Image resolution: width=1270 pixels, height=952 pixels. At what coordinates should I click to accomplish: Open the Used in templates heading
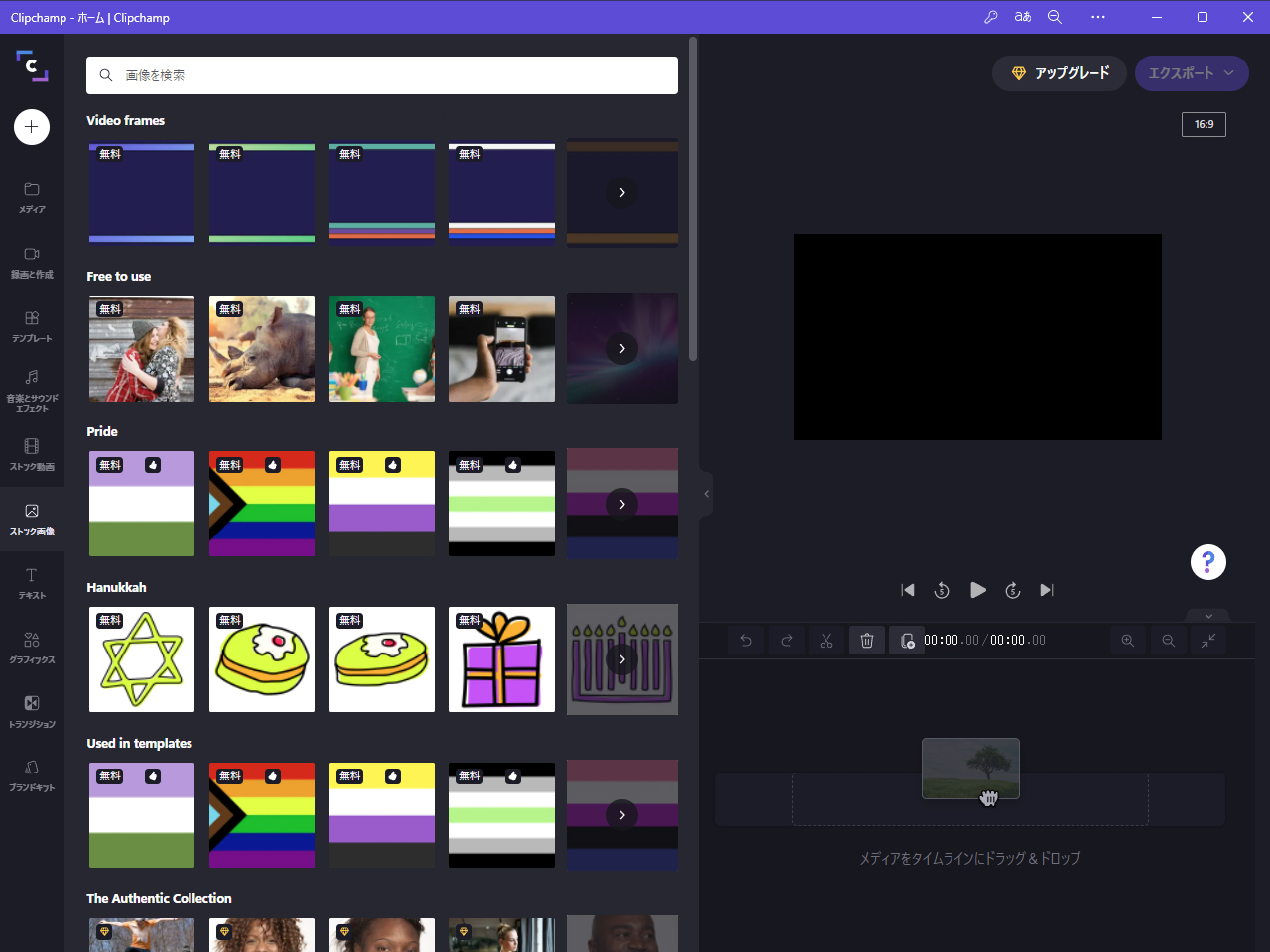click(x=140, y=743)
